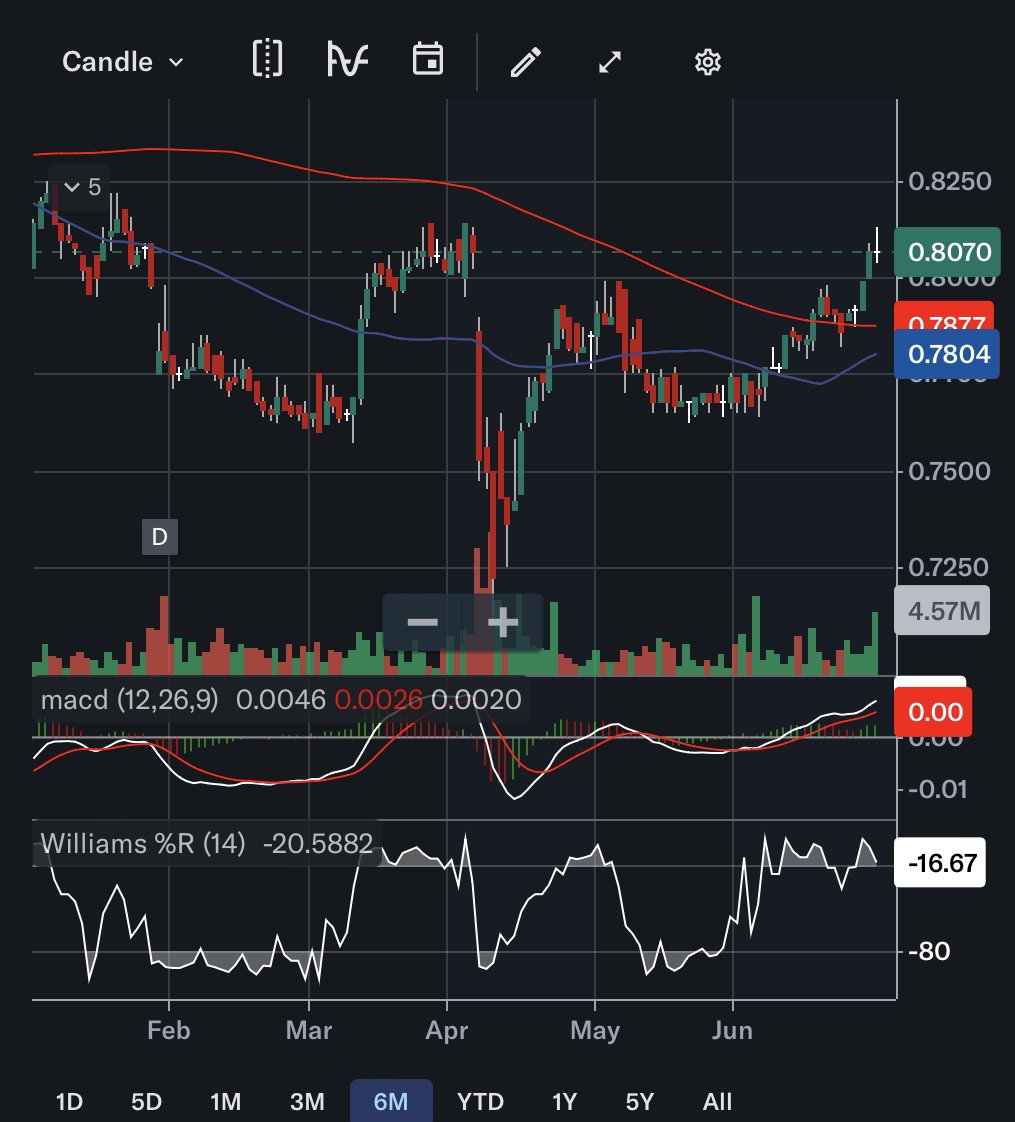Open the indicators wave icon

[347, 60]
